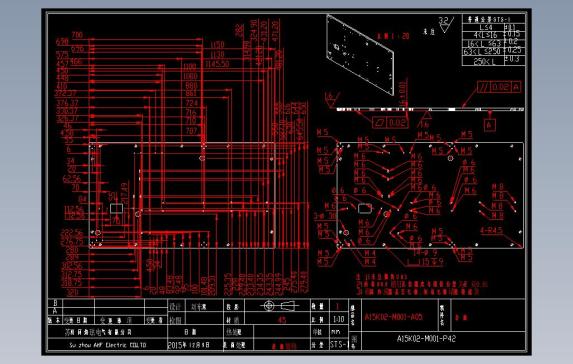Click the revision row B cell
This screenshot has width=573, height=364.
[x=55, y=303]
